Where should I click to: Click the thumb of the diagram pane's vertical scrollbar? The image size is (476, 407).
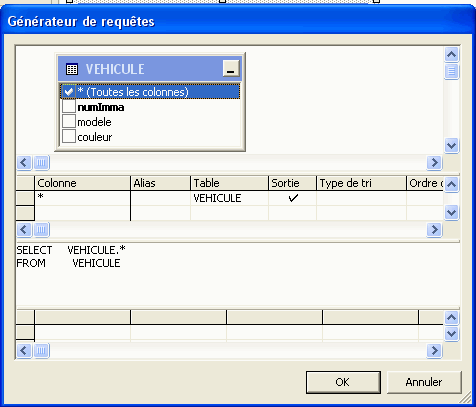coord(451,71)
